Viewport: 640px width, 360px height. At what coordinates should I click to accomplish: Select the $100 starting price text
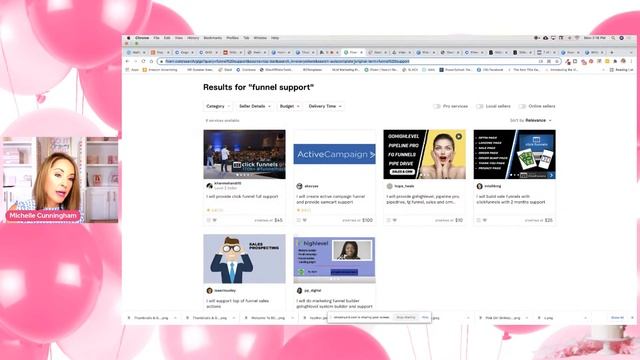367,220
